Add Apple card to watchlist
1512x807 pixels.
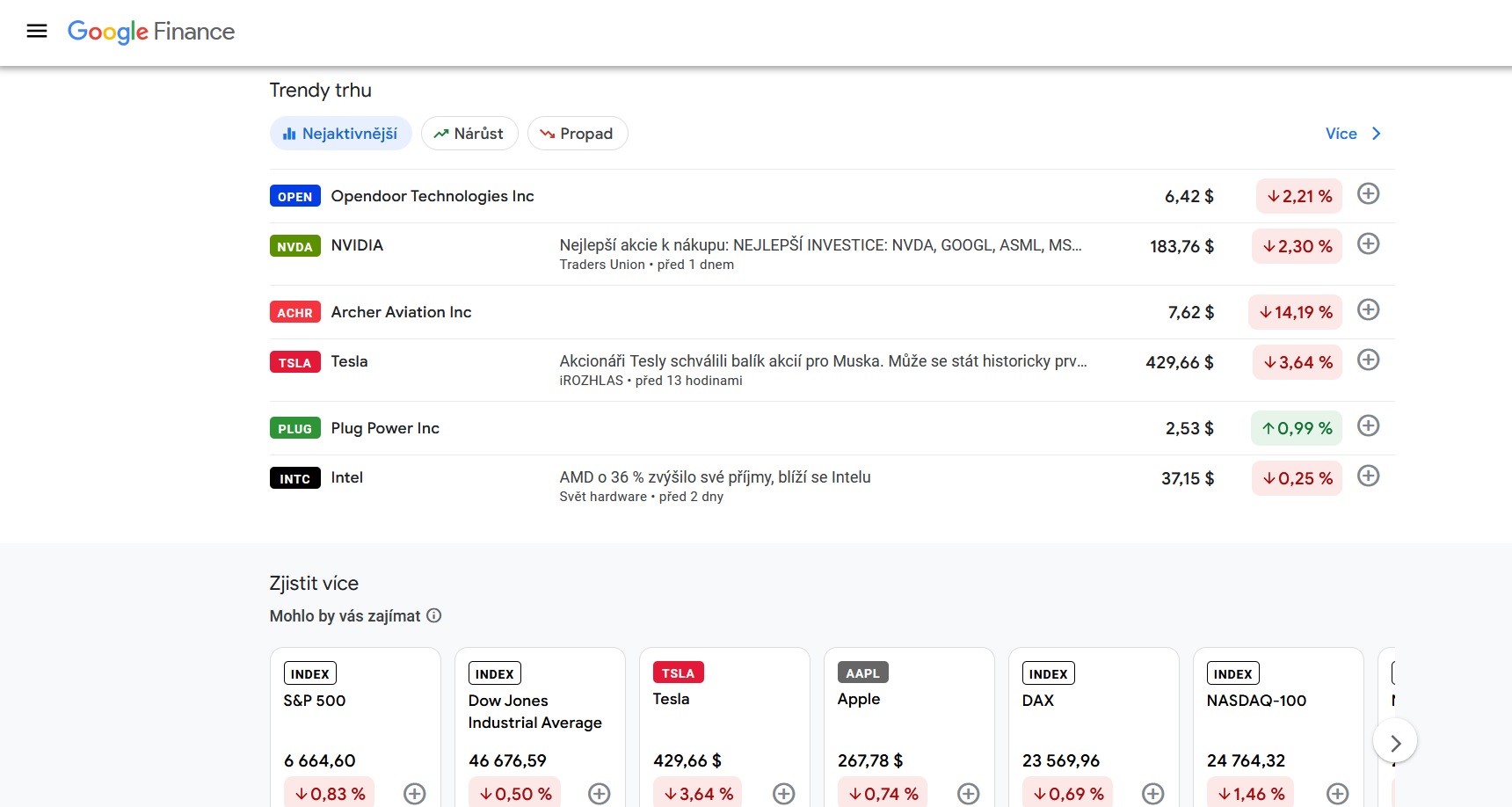968,794
